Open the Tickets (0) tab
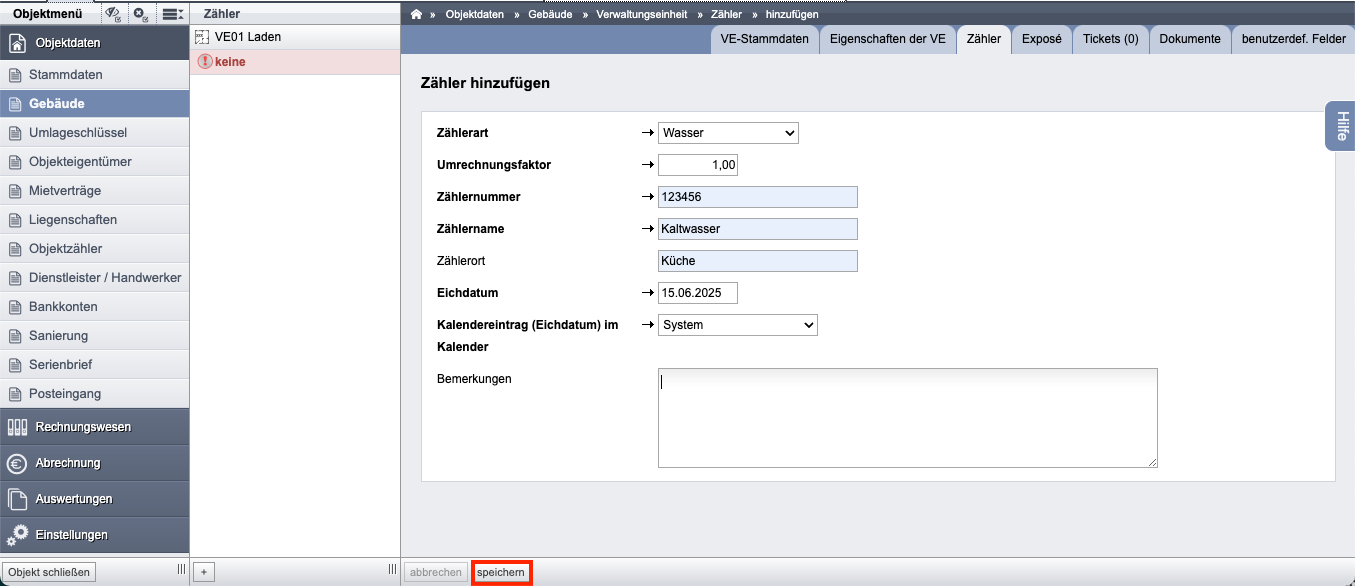The width and height of the screenshot is (1355, 586). click(x=1110, y=40)
